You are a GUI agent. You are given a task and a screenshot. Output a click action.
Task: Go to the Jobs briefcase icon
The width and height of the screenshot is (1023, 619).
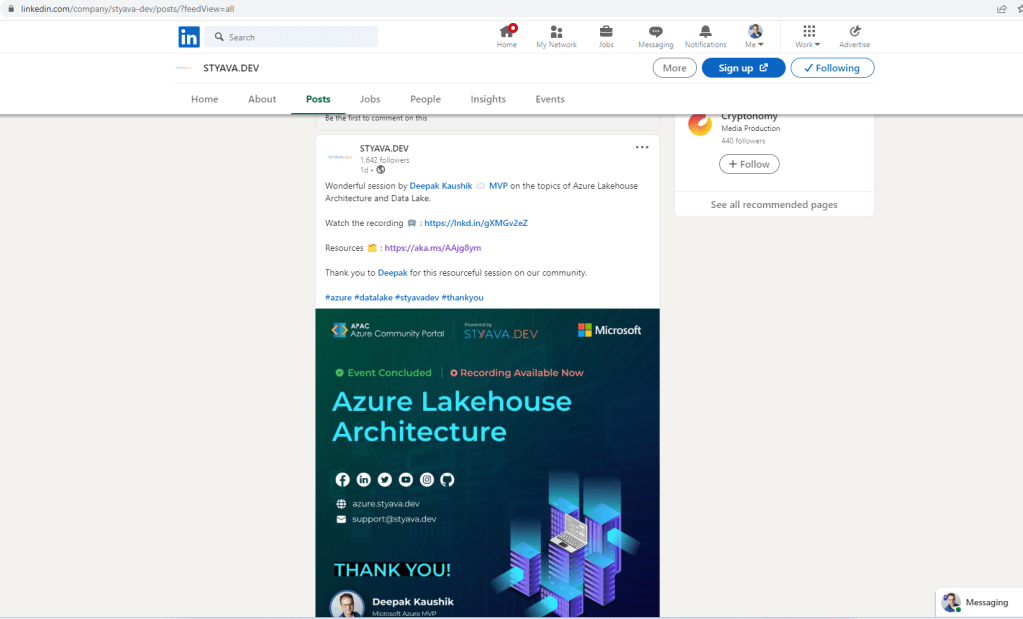tap(606, 32)
